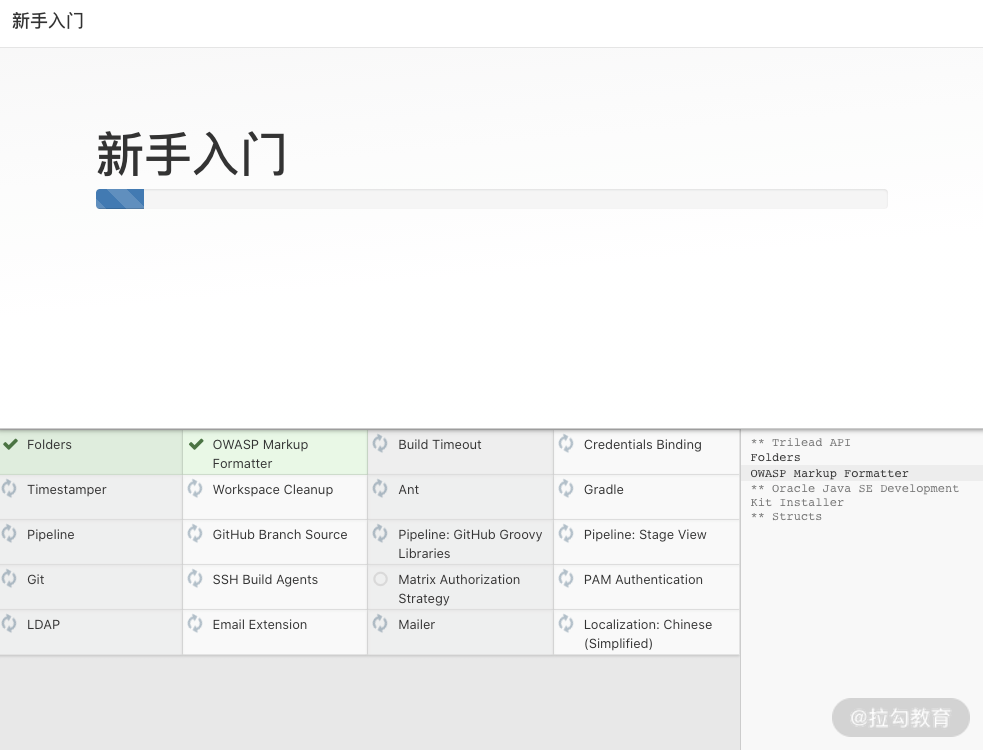Click OWASP Markup Formatter in install log
The width and height of the screenshot is (983, 750).
tap(829, 474)
